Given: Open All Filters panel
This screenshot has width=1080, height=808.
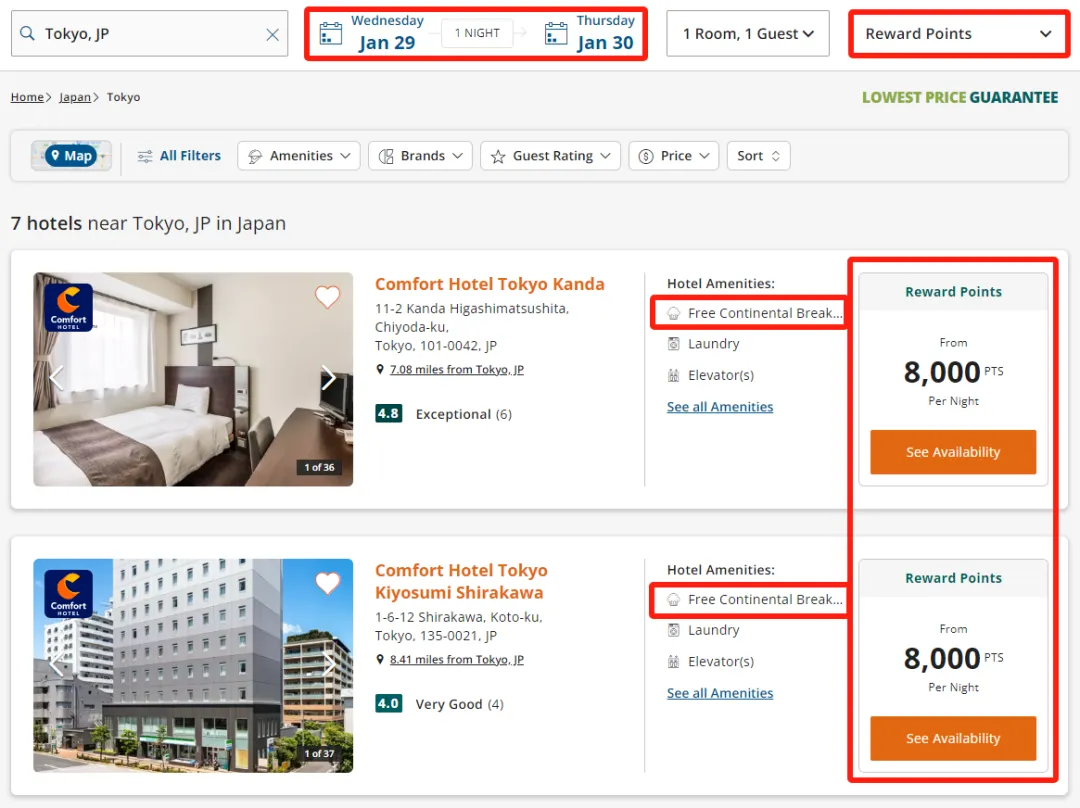Looking at the screenshot, I should tap(179, 156).
